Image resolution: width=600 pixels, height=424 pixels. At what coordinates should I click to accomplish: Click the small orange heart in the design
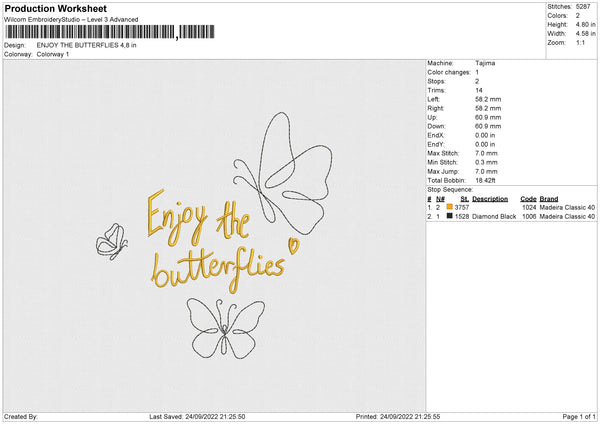[x=293, y=246]
